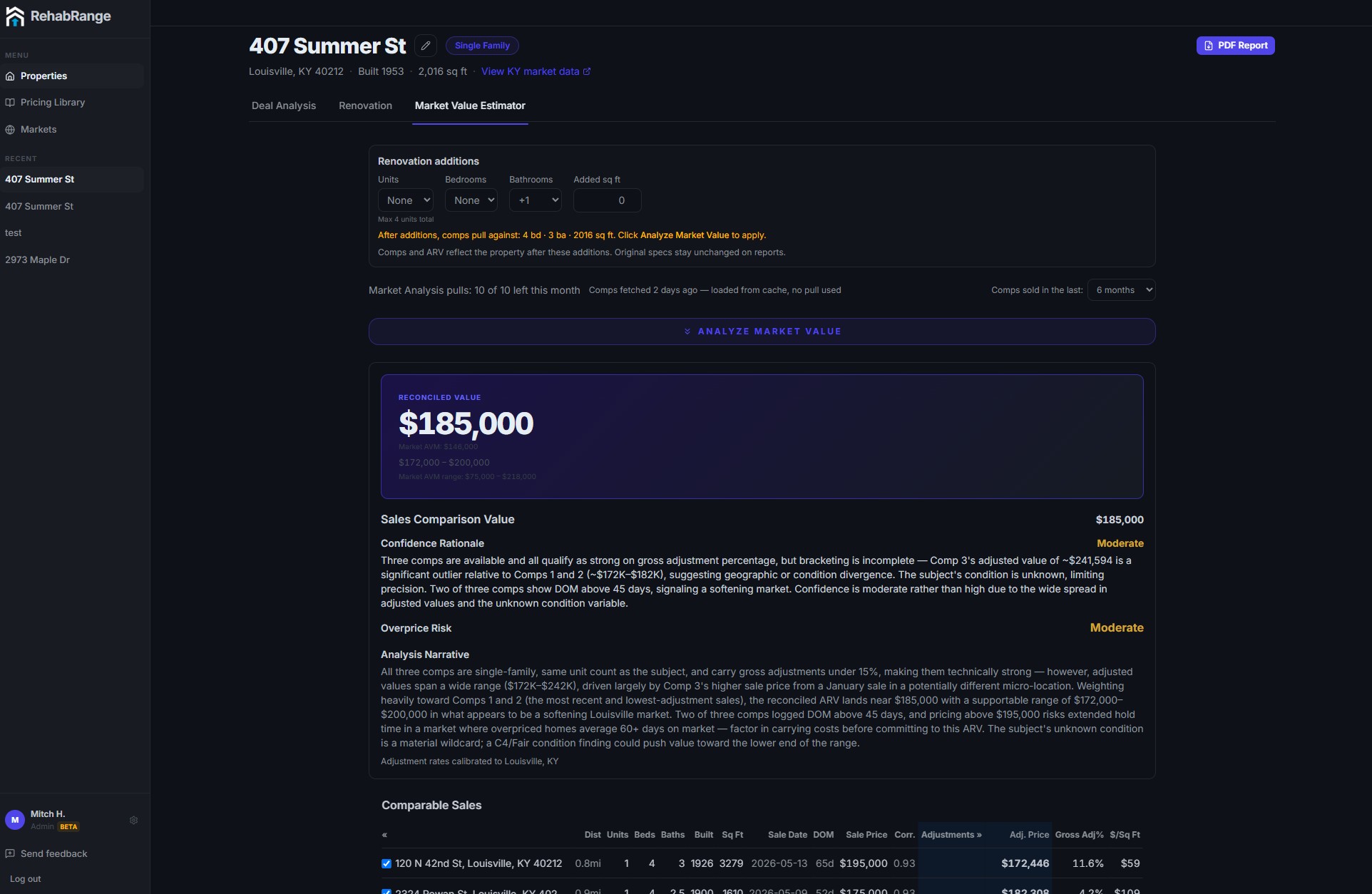Switch to the Deal Analysis tab

pyautogui.click(x=284, y=106)
